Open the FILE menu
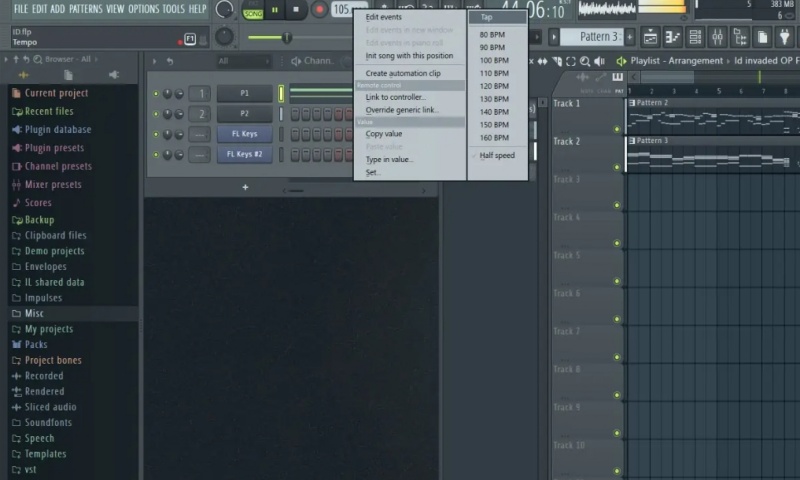The height and width of the screenshot is (480, 800). 21,9
